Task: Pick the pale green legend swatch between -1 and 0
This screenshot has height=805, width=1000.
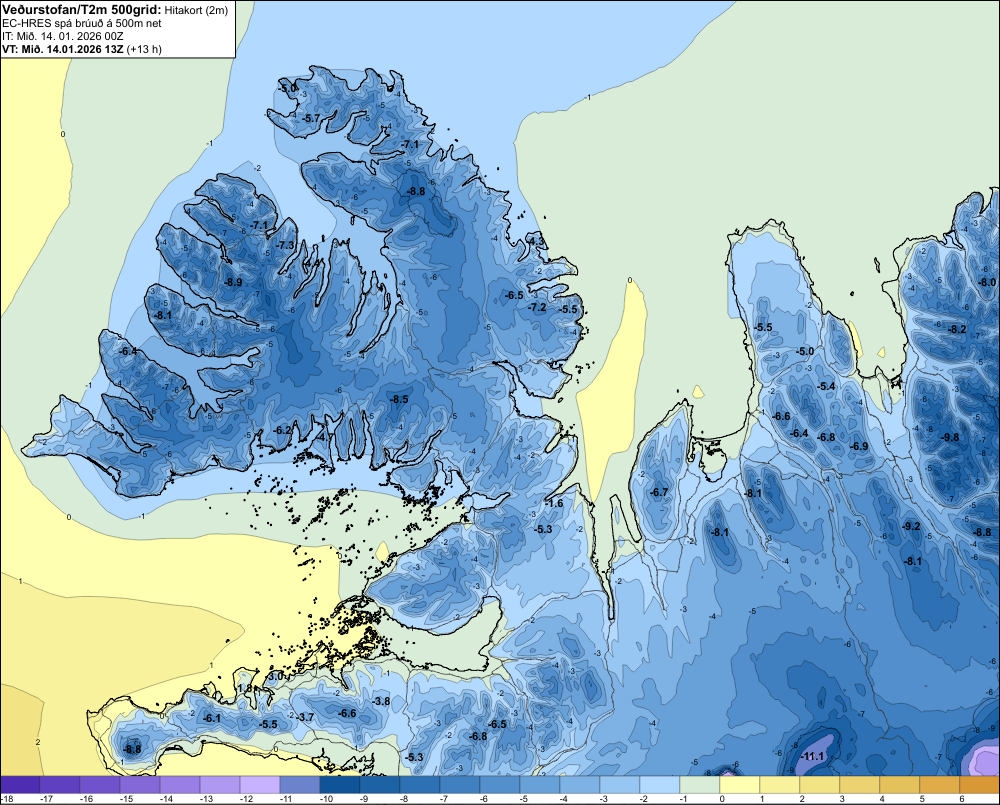Action: click(700, 785)
